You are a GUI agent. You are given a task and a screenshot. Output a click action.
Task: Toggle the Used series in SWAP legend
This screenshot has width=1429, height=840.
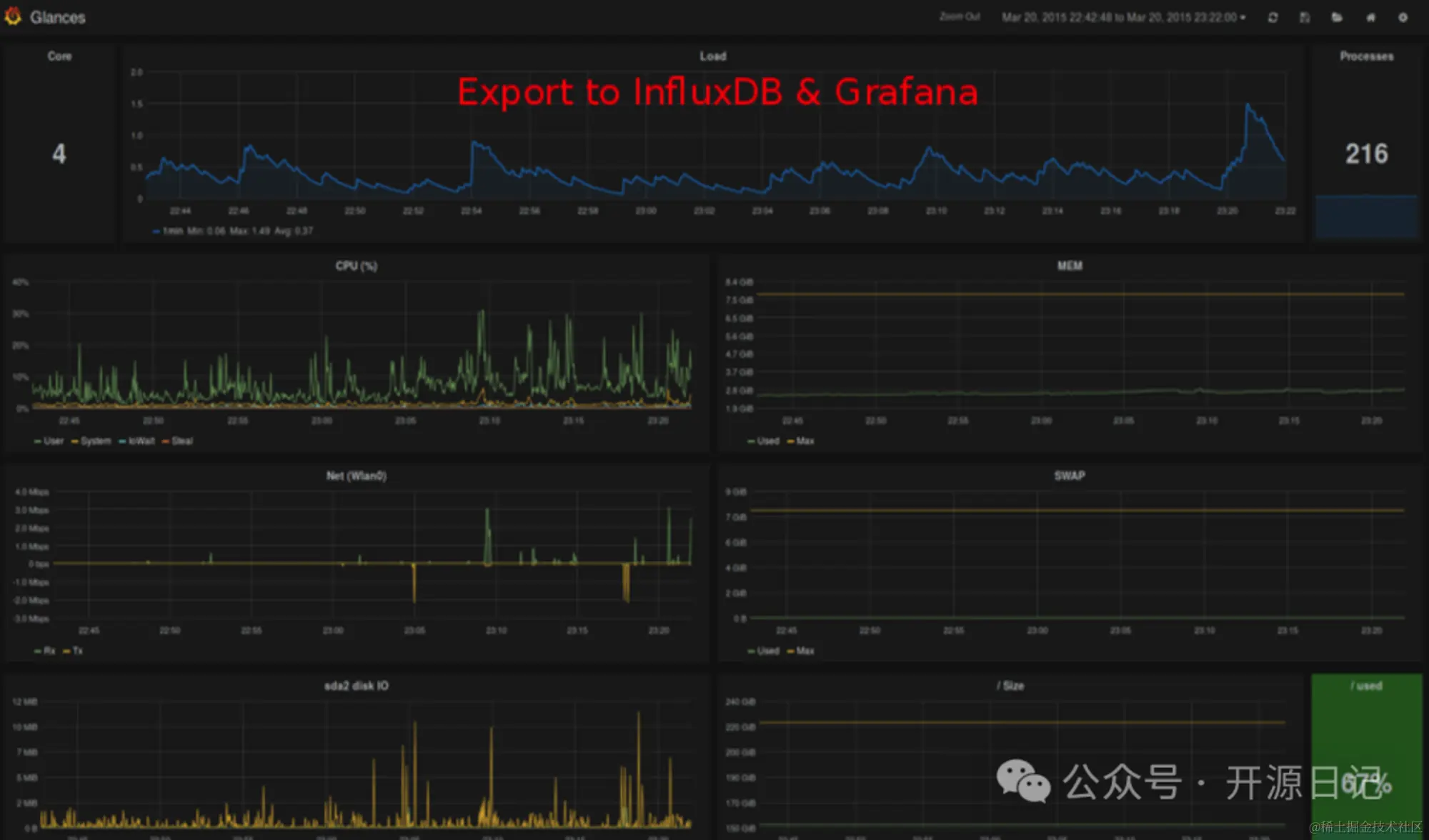763,651
